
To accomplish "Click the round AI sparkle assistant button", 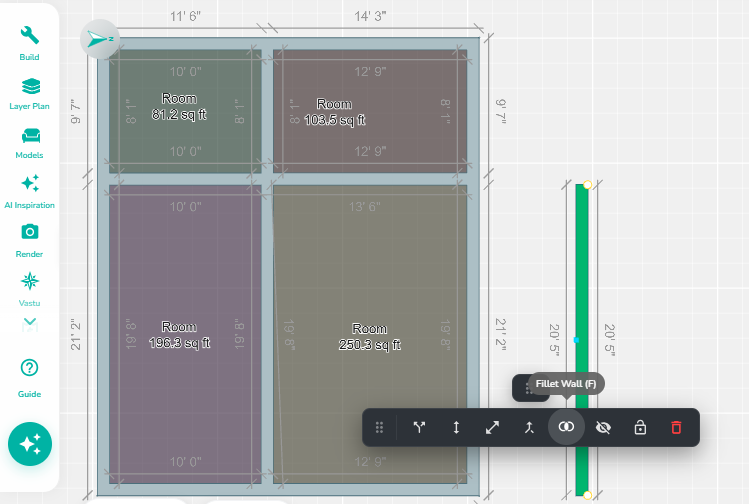I will pos(30,444).
